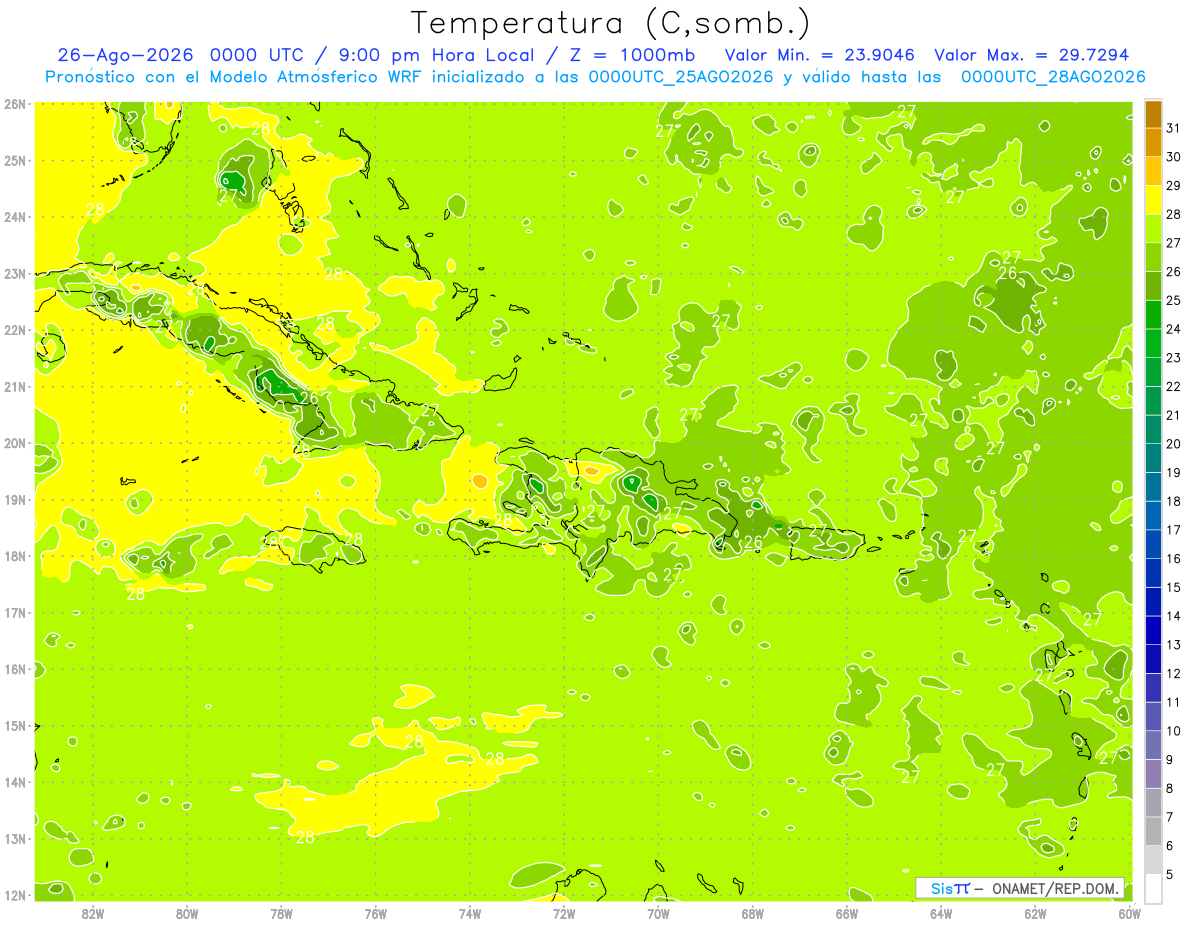1200x927 pixels.
Task: Click the Sisπ logo in the credit box
Action: click(950, 888)
